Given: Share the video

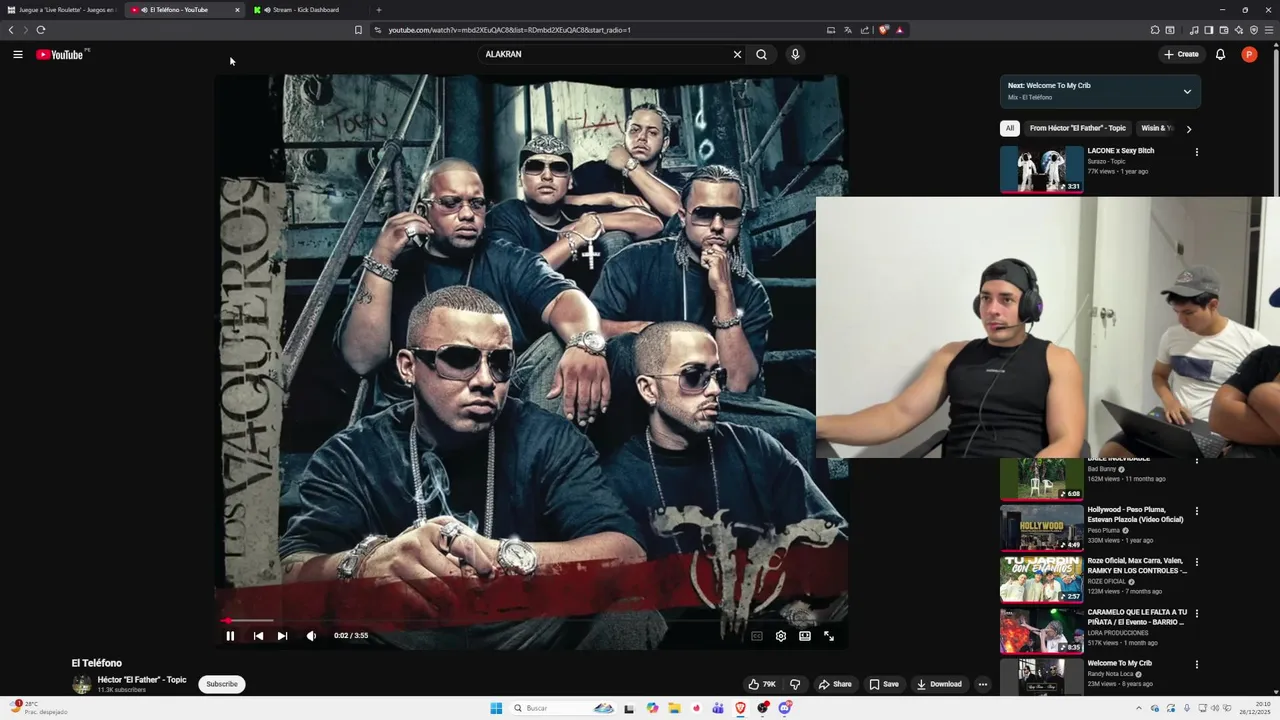Looking at the screenshot, I should tap(835, 684).
